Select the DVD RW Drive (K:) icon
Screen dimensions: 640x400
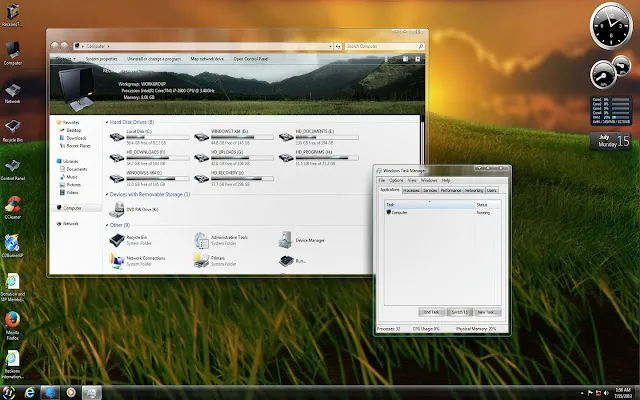click(x=117, y=209)
